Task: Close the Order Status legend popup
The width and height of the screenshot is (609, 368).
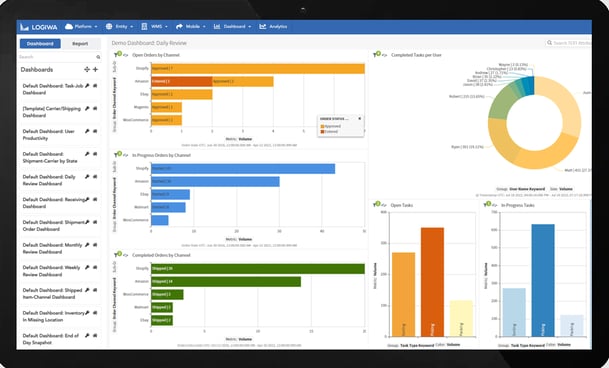Action: [360, 119]
